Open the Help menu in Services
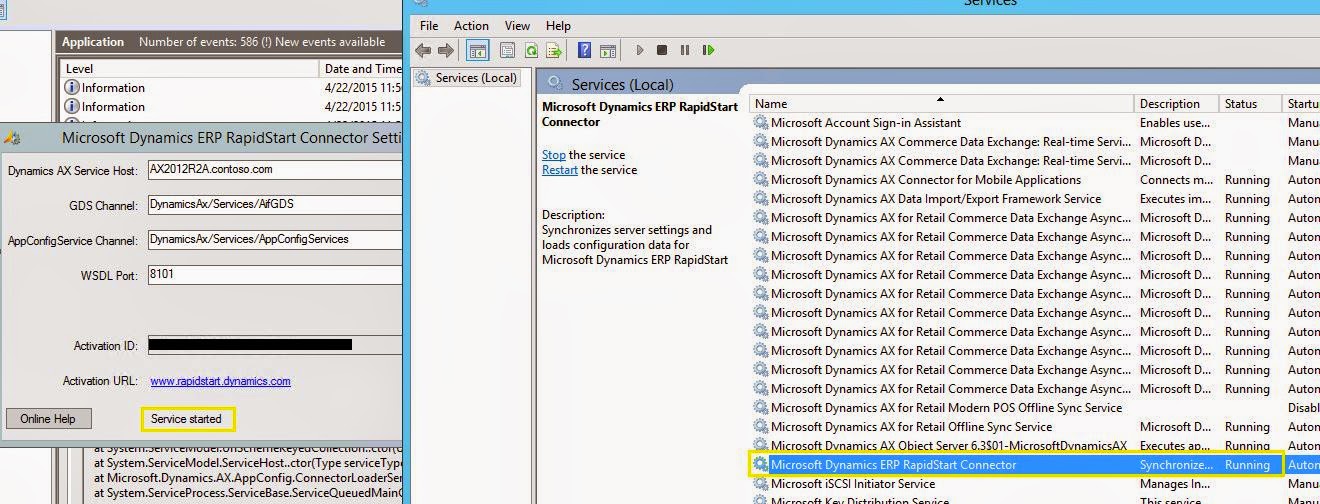The height and width of the screenshot is (504, 1320). (x=558, y=26)
